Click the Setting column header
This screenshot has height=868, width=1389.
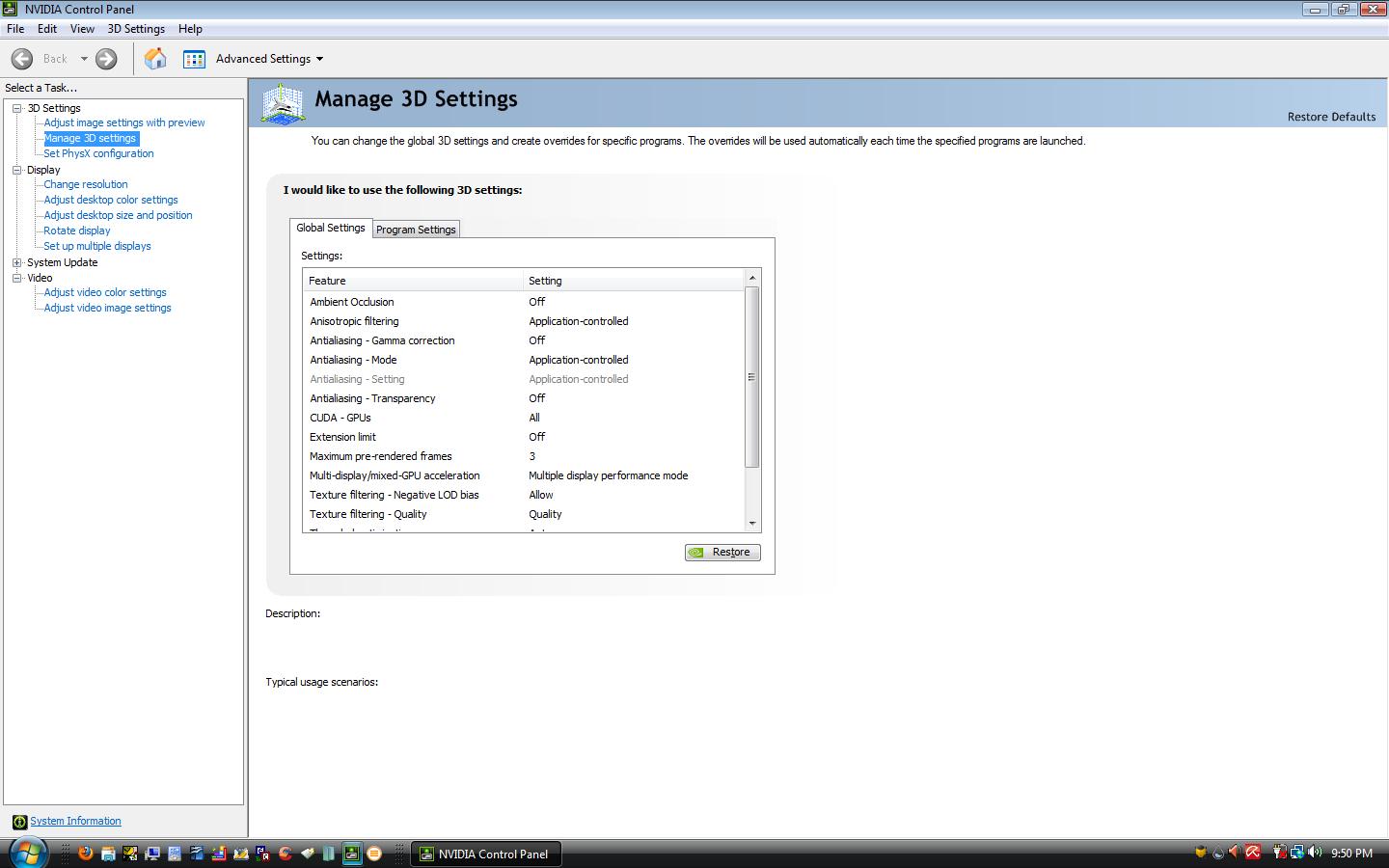coord(634,281)
